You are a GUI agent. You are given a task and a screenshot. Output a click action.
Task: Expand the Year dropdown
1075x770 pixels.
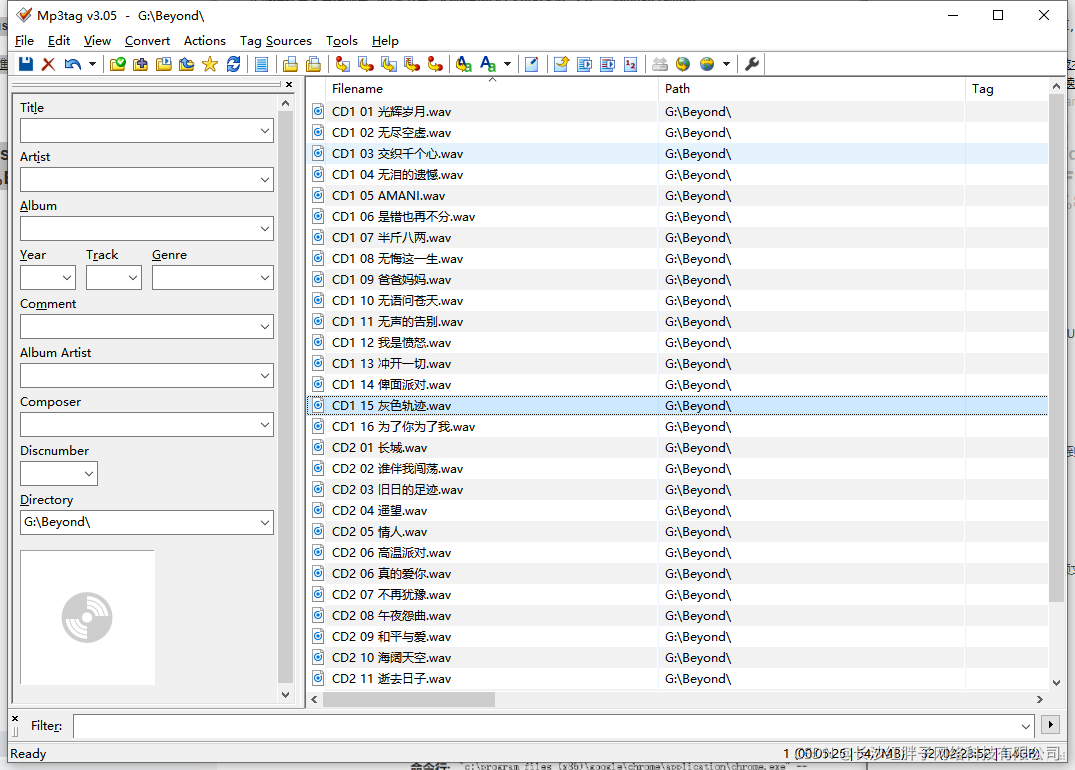[67, 278]
